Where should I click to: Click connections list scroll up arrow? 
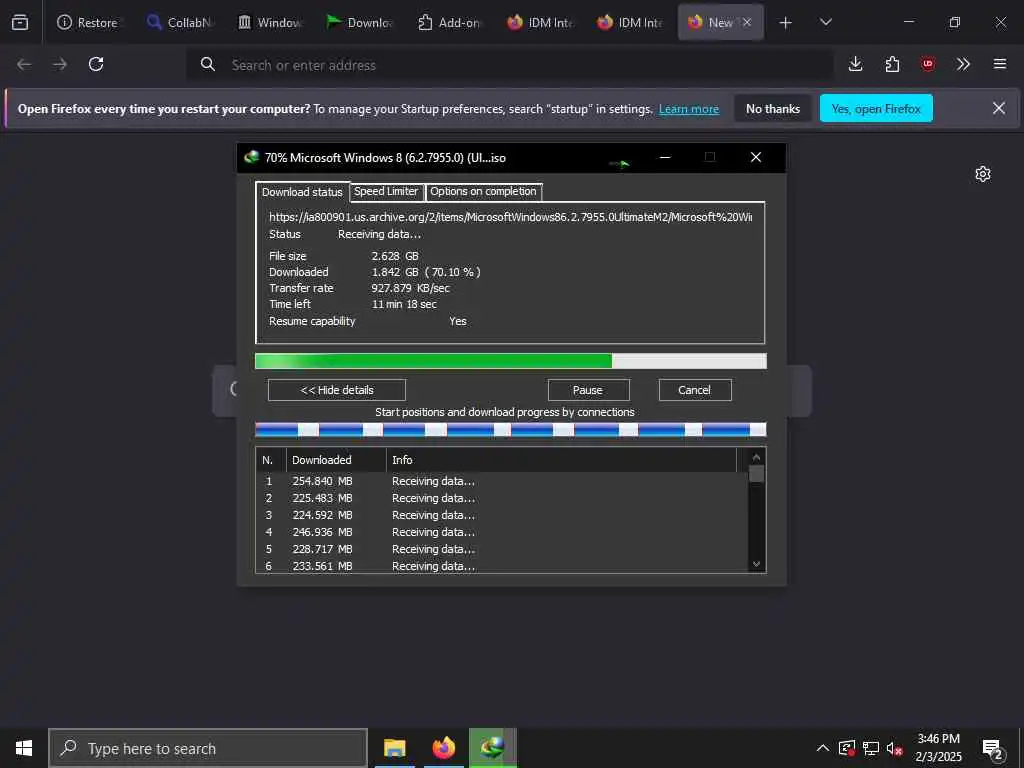click(756, 457)
